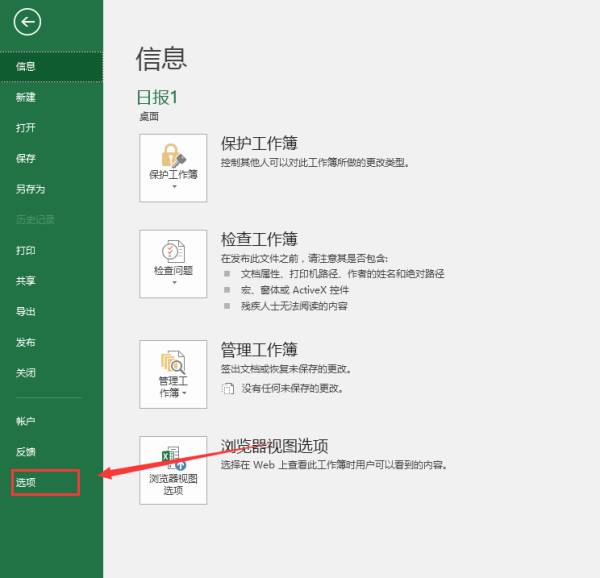The height and width of the screenshot is (578, 600).
Task: Click the 信息 page heading
Action: [161, 59]
